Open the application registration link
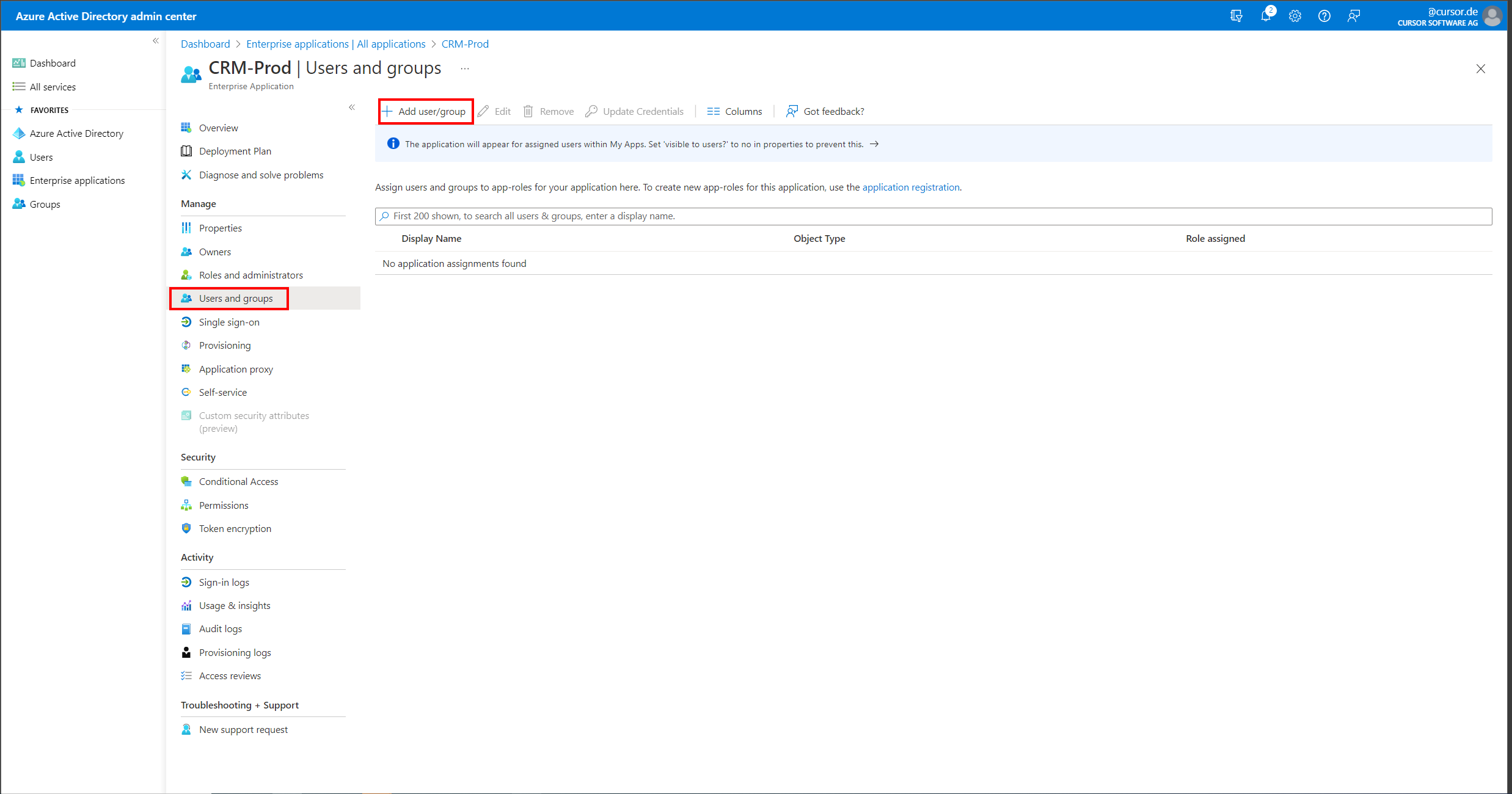 [x=911, y=187]
